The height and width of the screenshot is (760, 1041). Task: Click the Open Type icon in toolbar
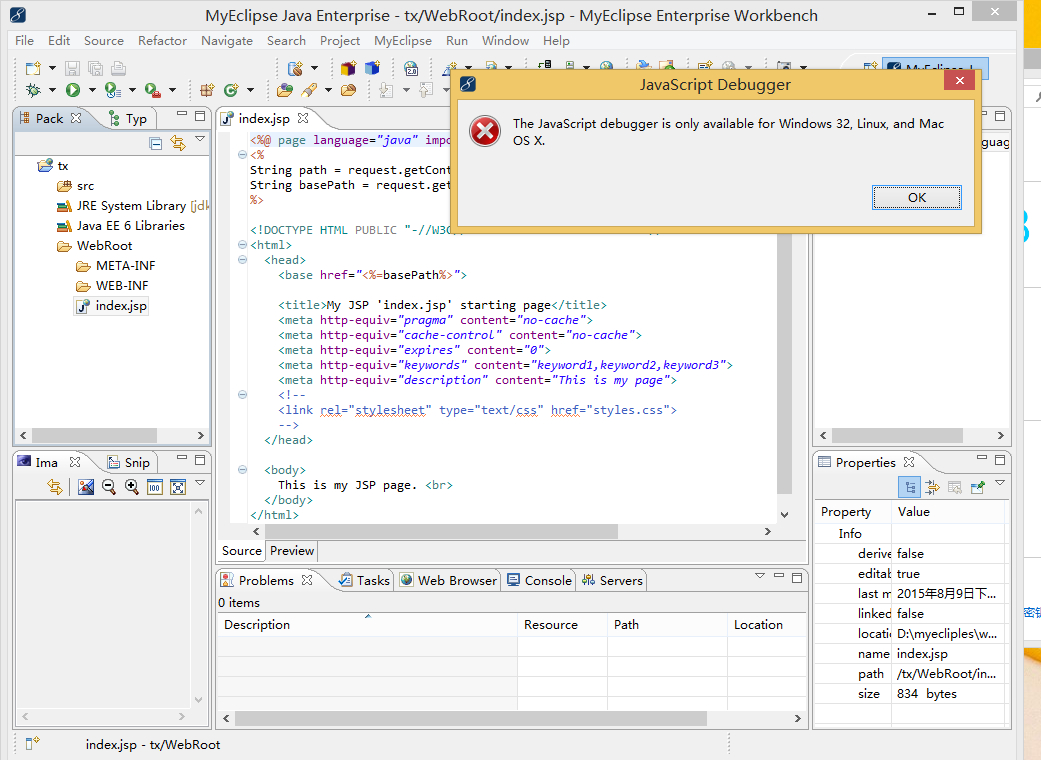285,90
